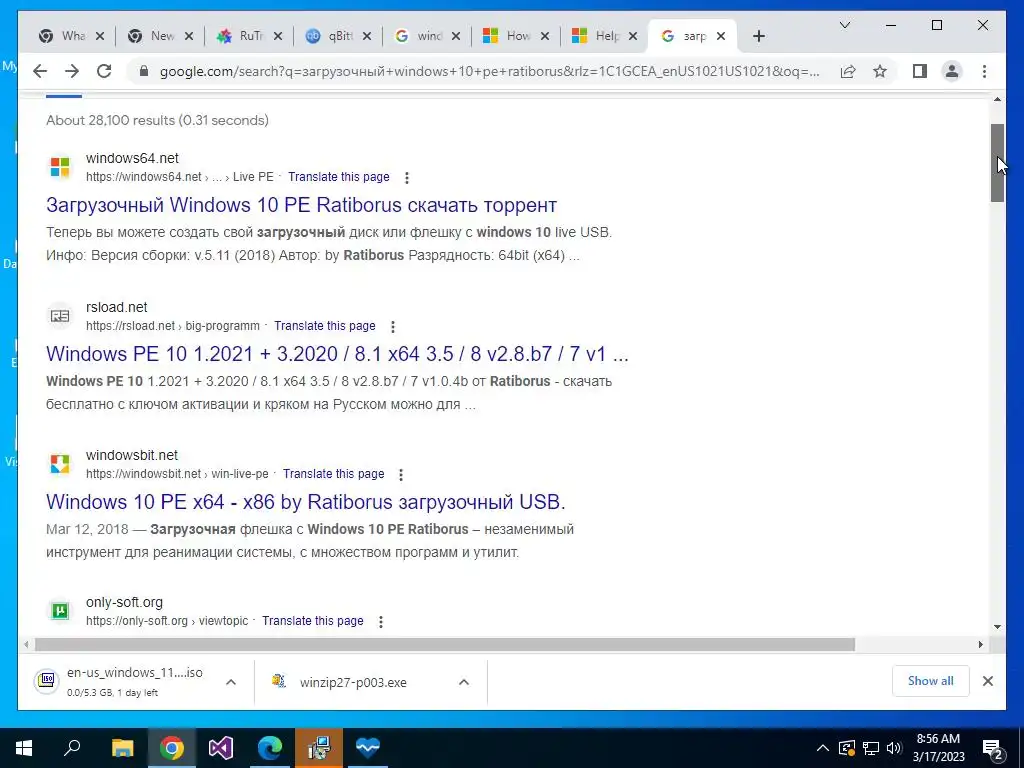This screenshot has height=768, width=1024.
Task: Translate the only-soft.org result page
Action: click(313, 621)
